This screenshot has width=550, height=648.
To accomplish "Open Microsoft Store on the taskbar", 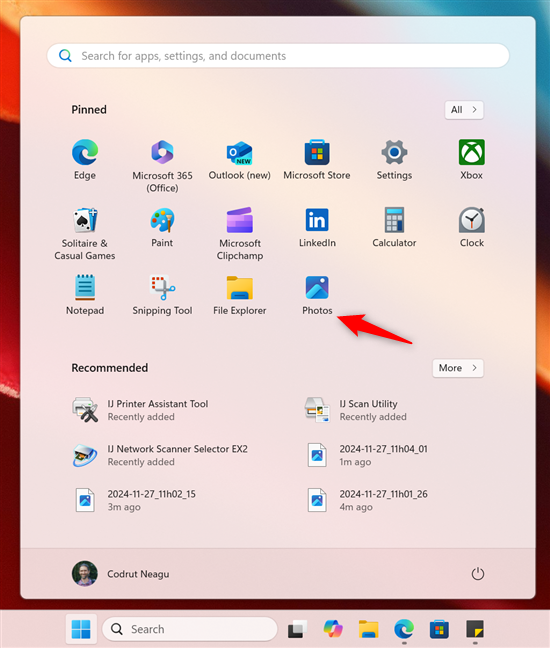I will 439,629.
